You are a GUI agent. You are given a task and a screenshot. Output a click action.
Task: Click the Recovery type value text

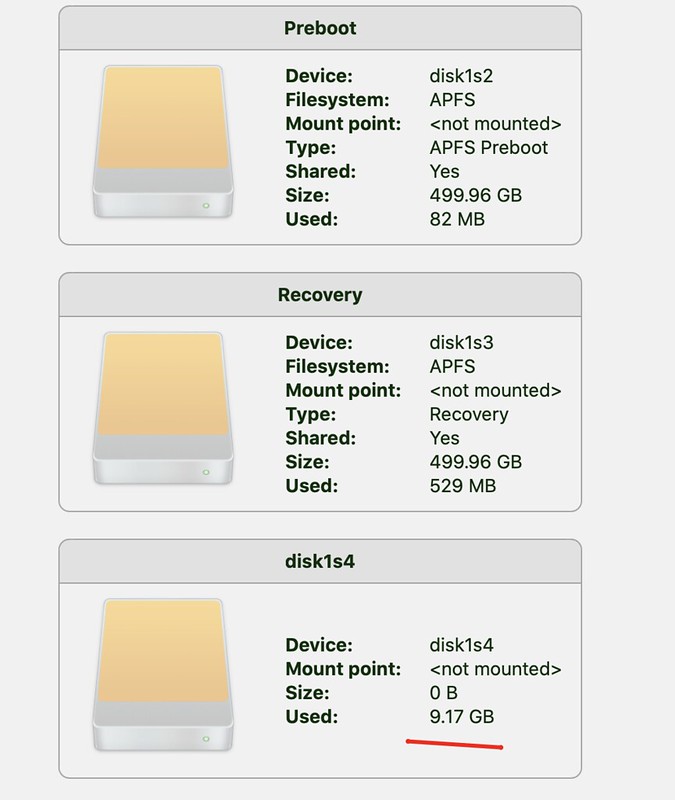tap(469, 414)
